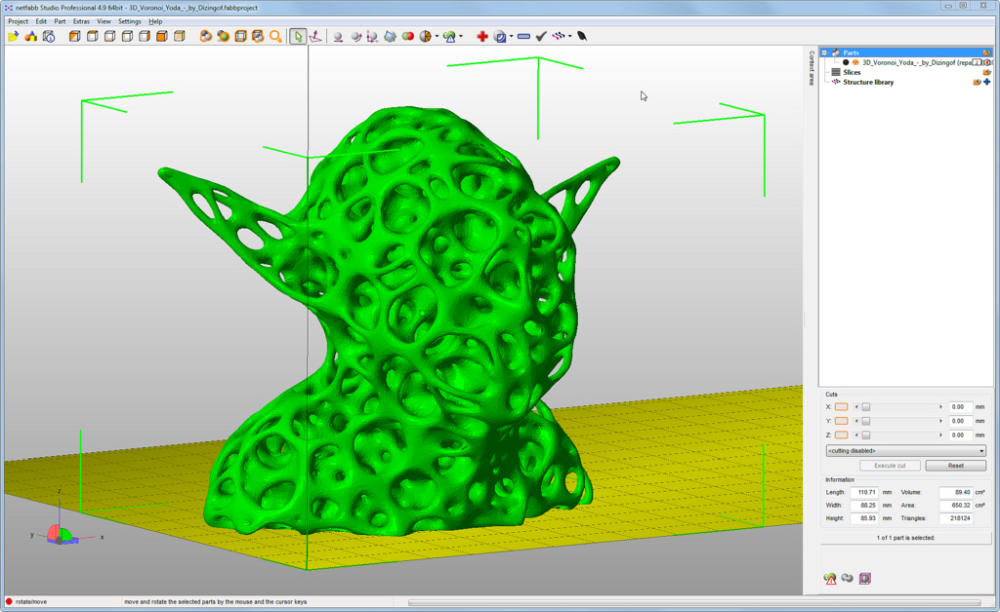This screenshot has width=1000, height=612.
Task: Select Structure library in the tree
Action: [x=868, y=82]
